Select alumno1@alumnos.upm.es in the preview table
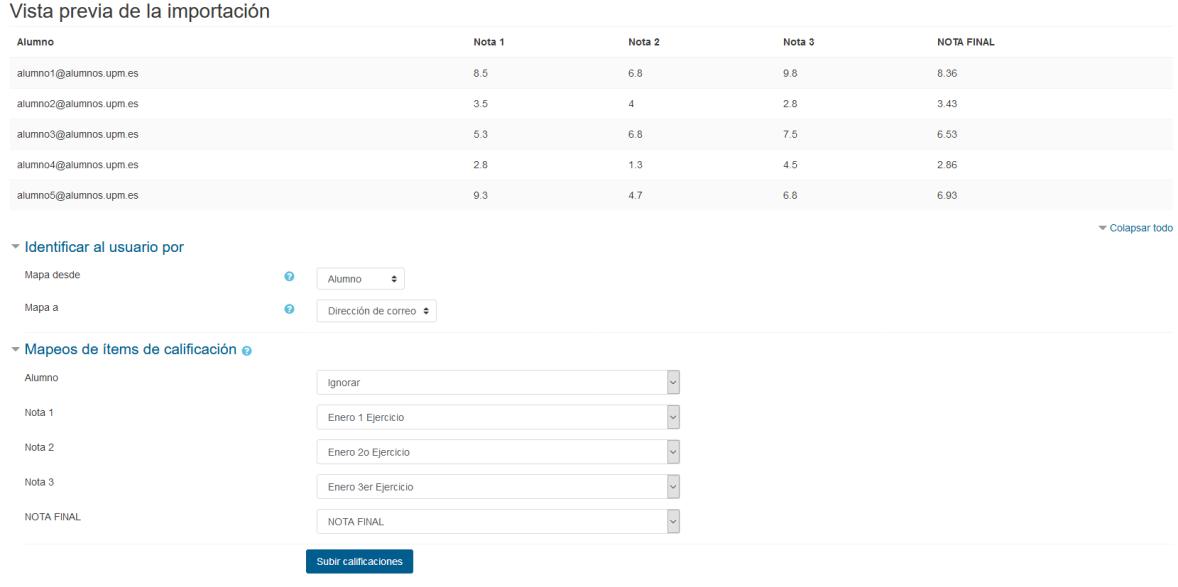This screenshot has height=587, width=1178. (x=77, y=74)
